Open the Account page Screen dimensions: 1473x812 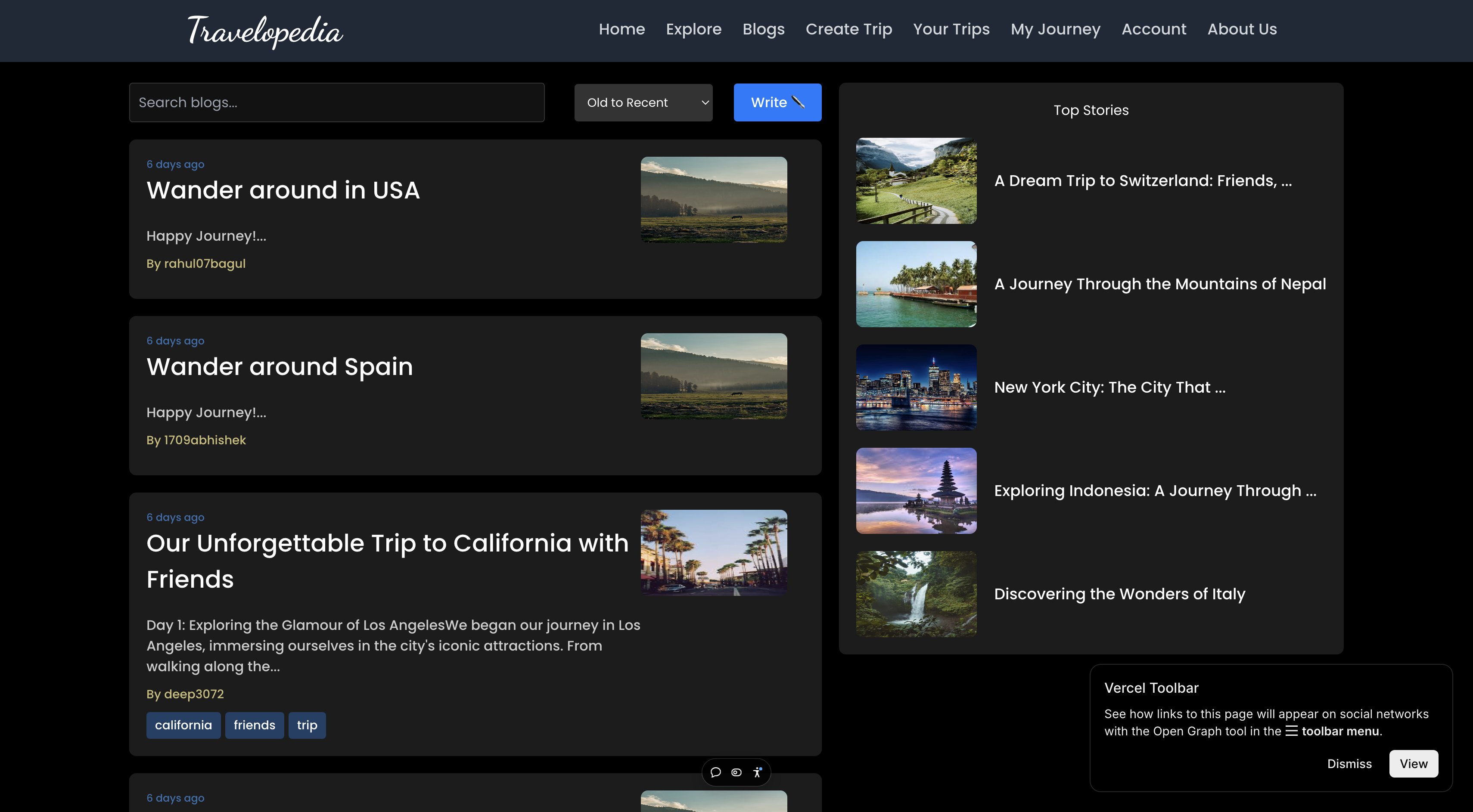coord(1153,29)
